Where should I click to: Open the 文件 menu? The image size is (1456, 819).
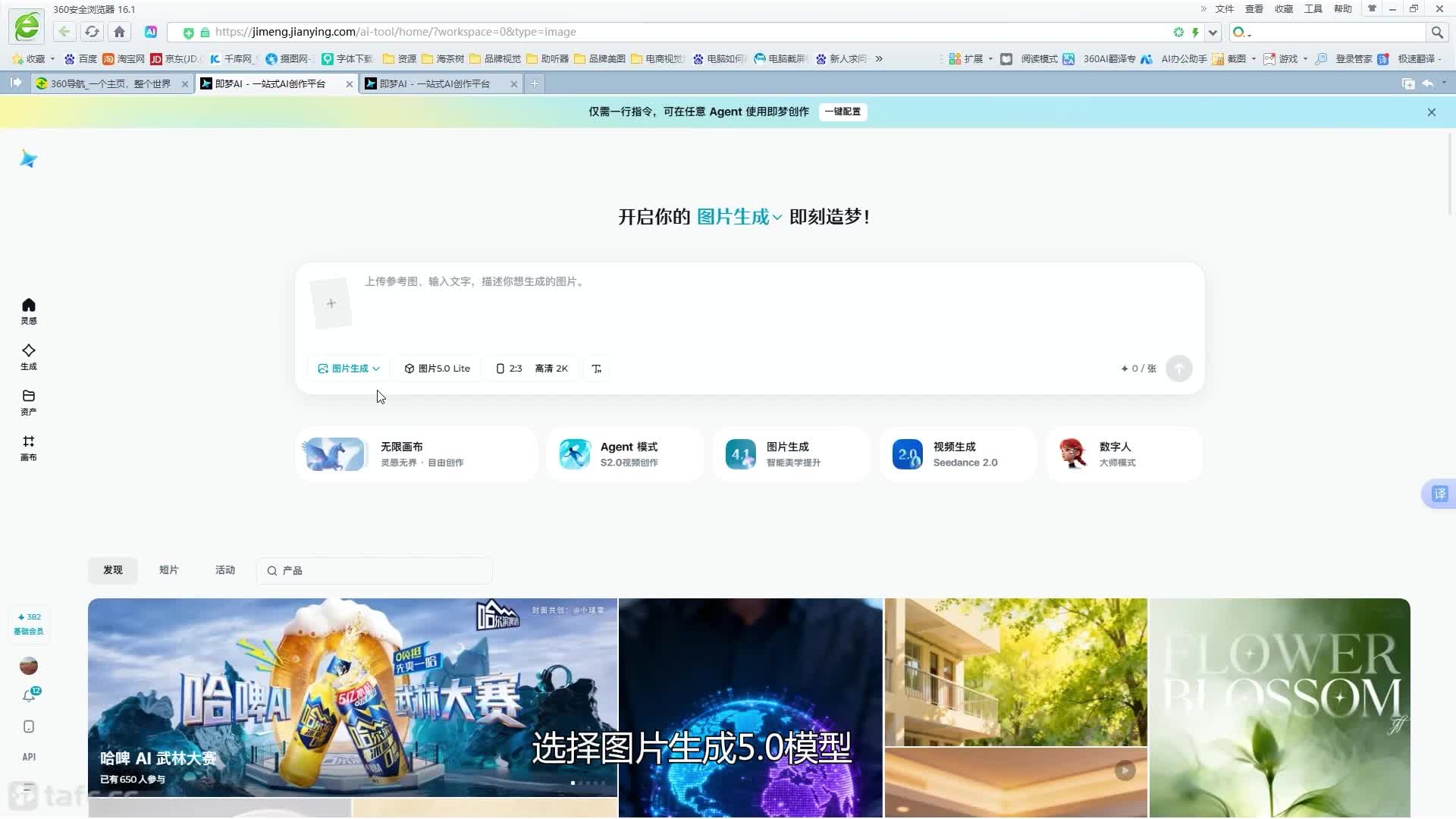(1225, 9)
